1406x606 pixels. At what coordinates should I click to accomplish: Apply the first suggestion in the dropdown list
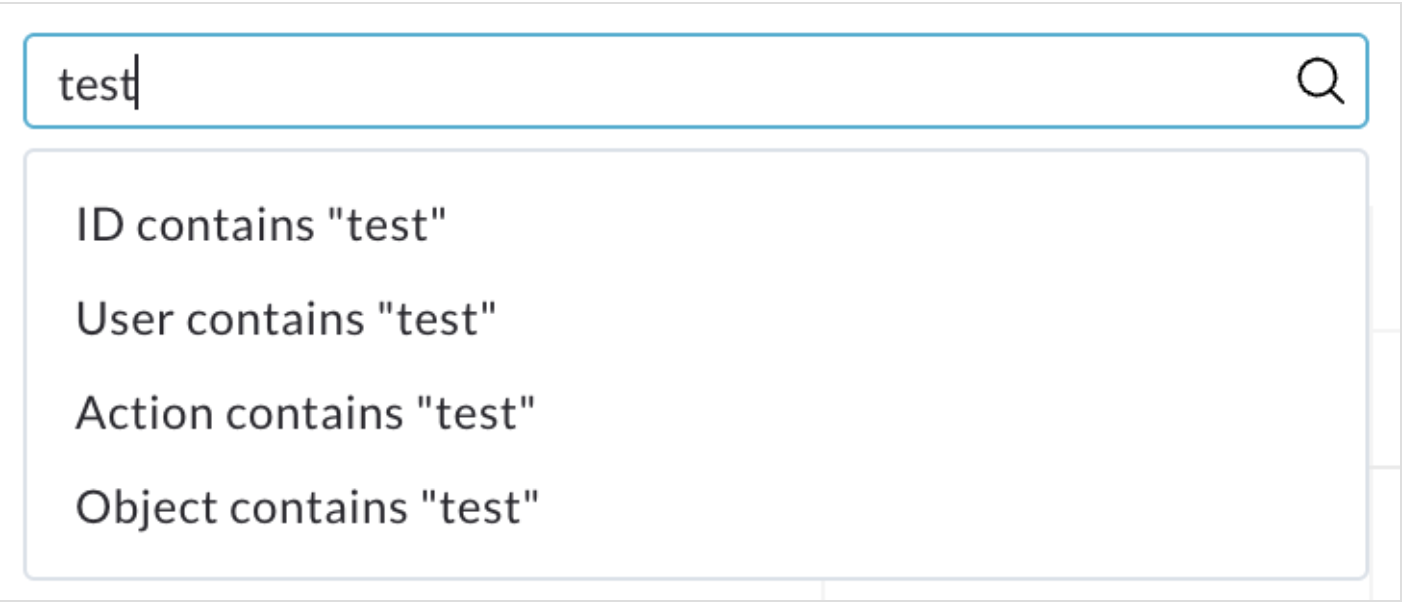click(x=695, y=226)
